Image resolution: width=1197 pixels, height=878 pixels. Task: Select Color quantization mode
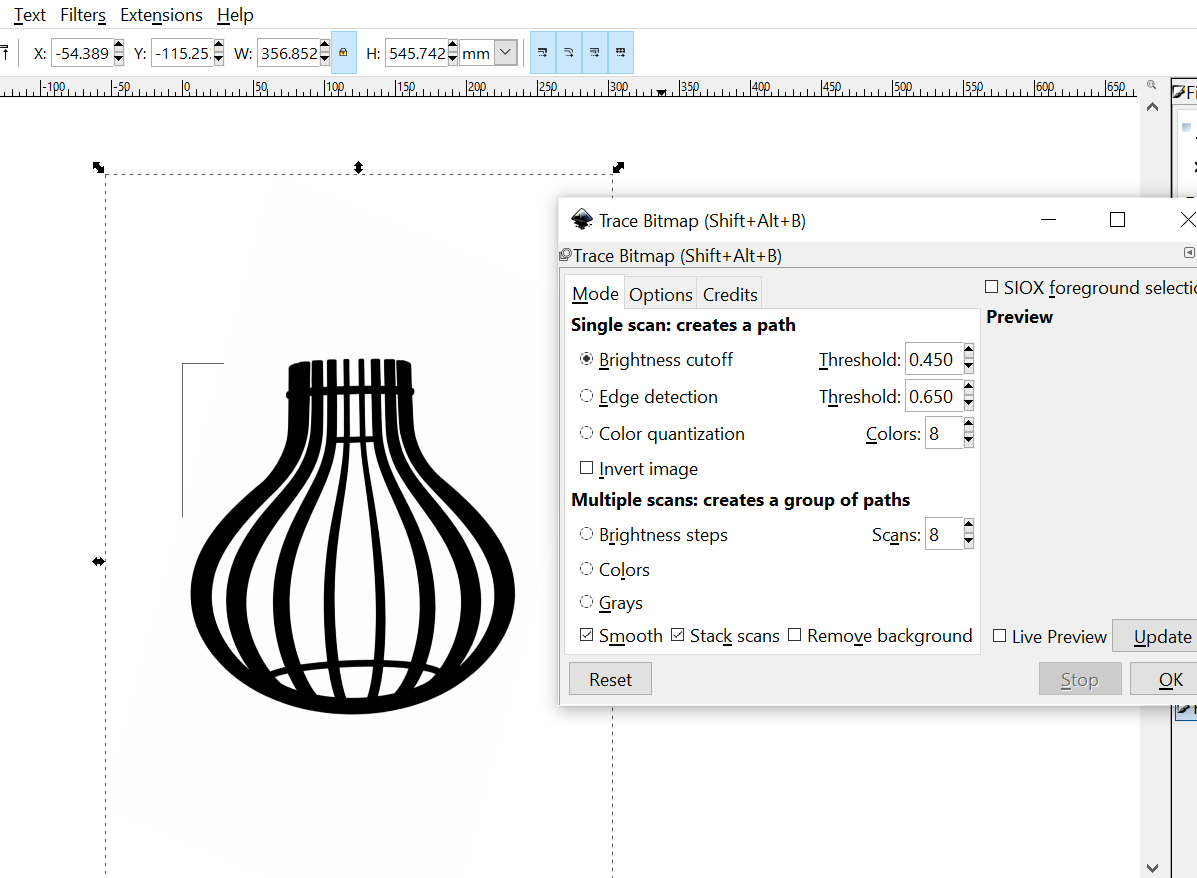click(586, 433)
